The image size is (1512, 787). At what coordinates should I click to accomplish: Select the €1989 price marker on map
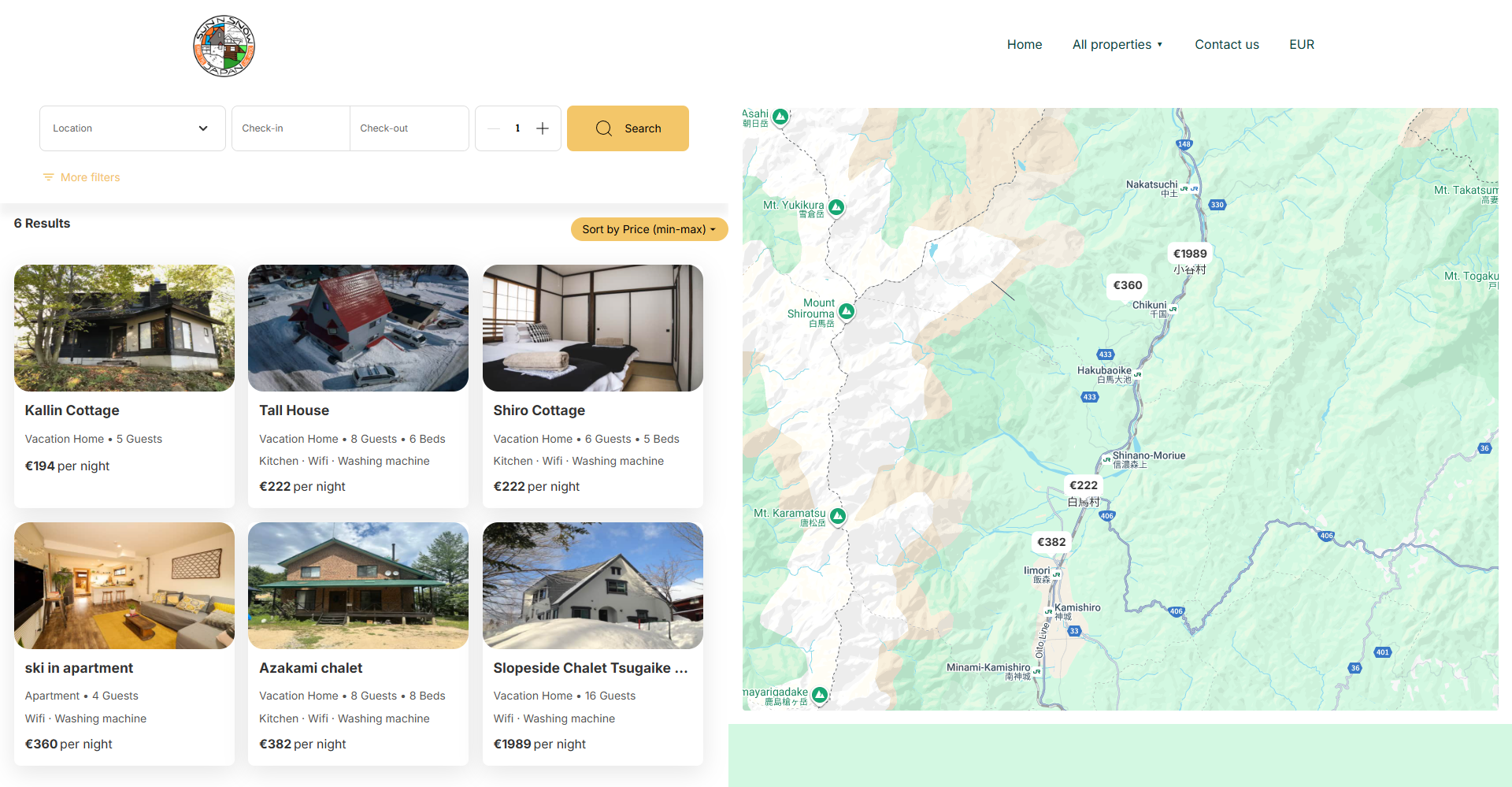pos(1189,254)
